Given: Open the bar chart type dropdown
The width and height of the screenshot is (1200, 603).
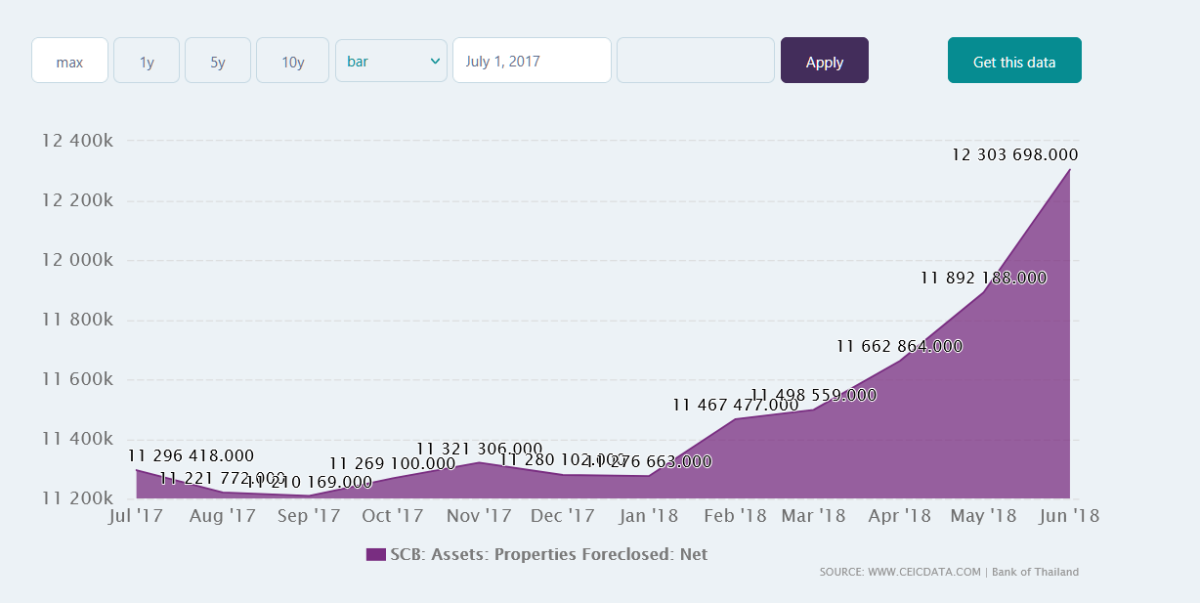Looking at the screenshot, I should coord(391,61).
